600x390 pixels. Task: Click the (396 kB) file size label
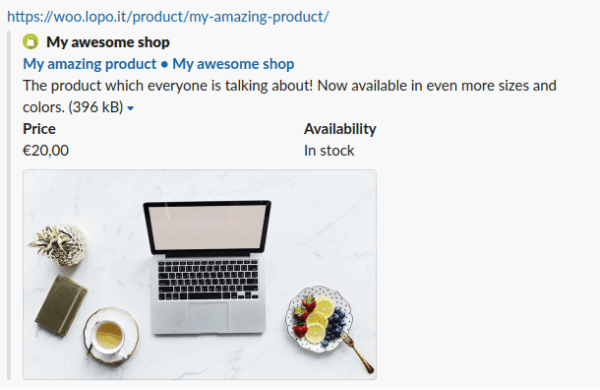[96, 107]
